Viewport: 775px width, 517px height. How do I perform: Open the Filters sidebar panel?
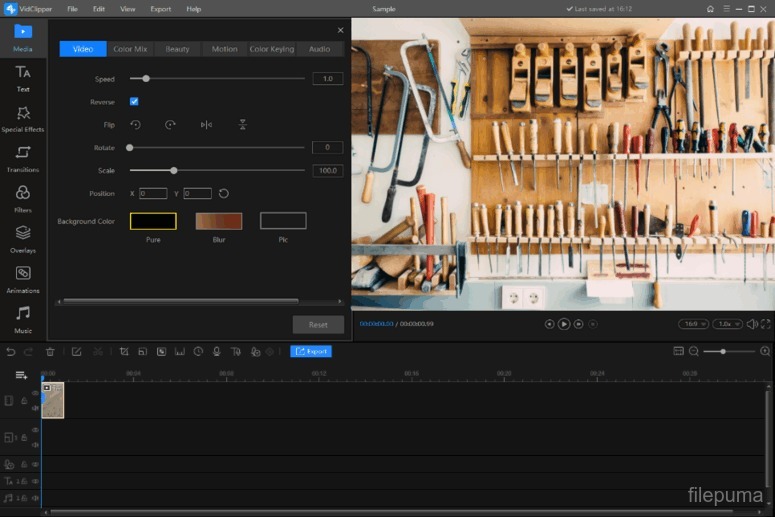(22, 197)
